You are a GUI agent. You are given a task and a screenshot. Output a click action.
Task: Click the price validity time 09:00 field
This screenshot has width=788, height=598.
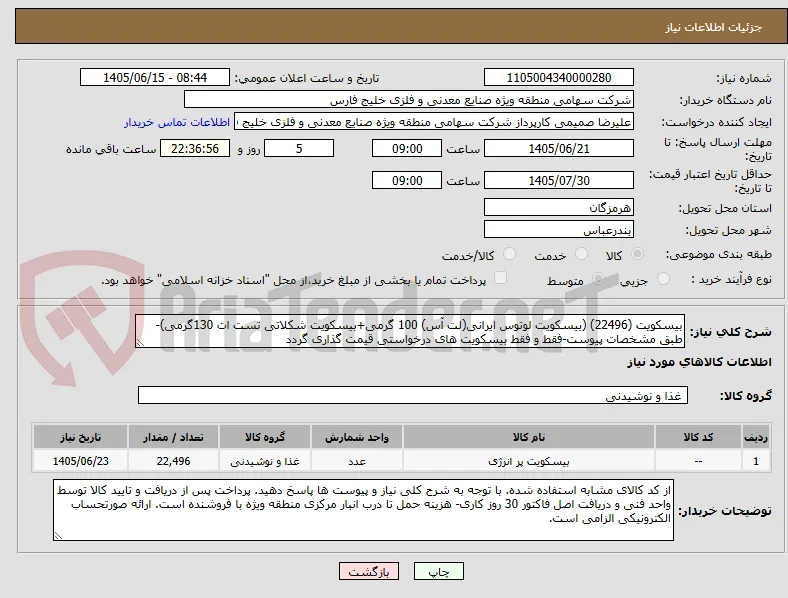407,180
